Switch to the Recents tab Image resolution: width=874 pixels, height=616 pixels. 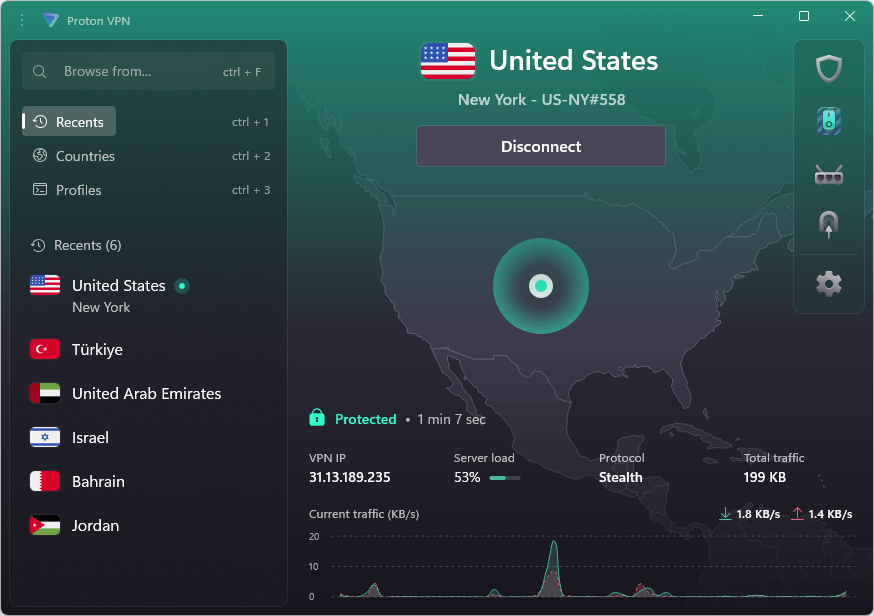coord(69,122)
